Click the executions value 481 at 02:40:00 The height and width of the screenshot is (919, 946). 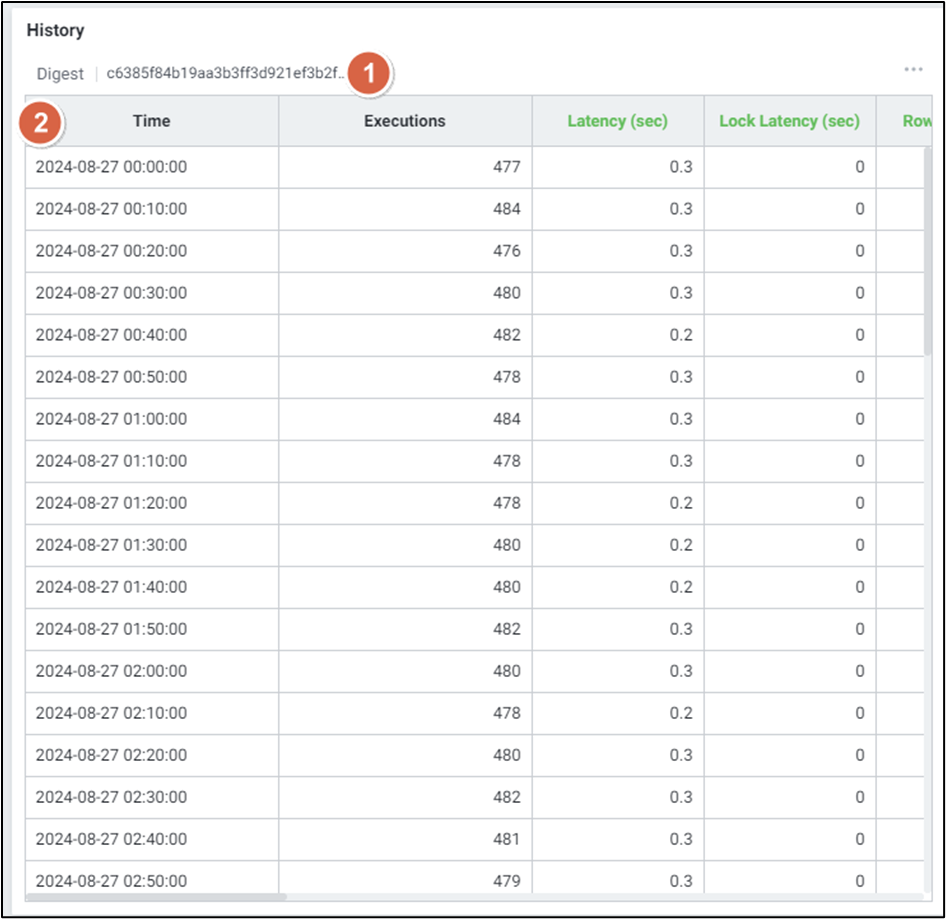[x=506, y=839]
